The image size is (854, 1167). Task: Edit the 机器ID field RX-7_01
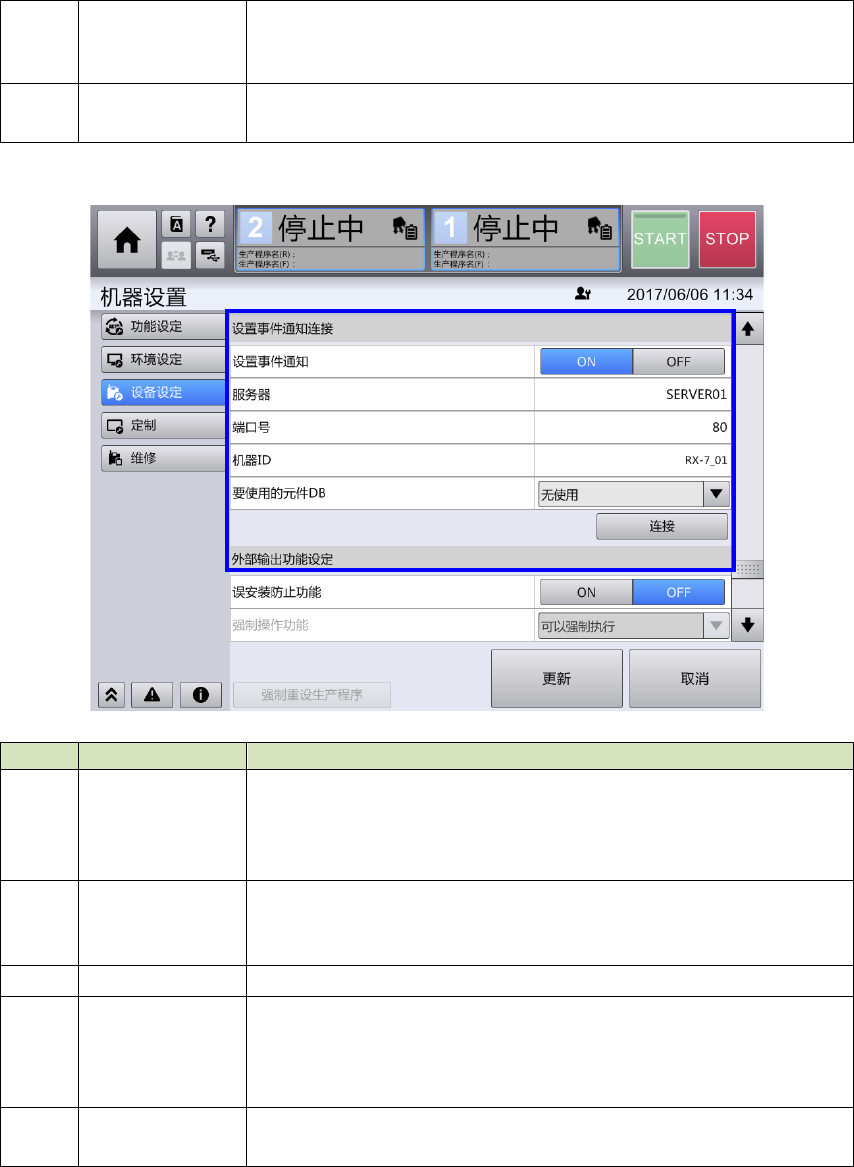tap(633, 460)
